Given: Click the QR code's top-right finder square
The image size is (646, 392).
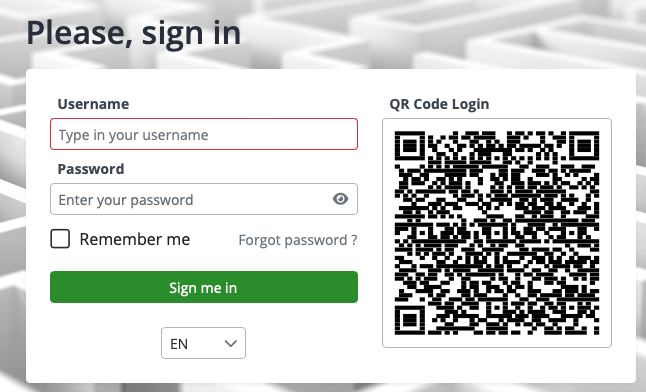Looking at the screenshot, I should [x=584, y=146].
